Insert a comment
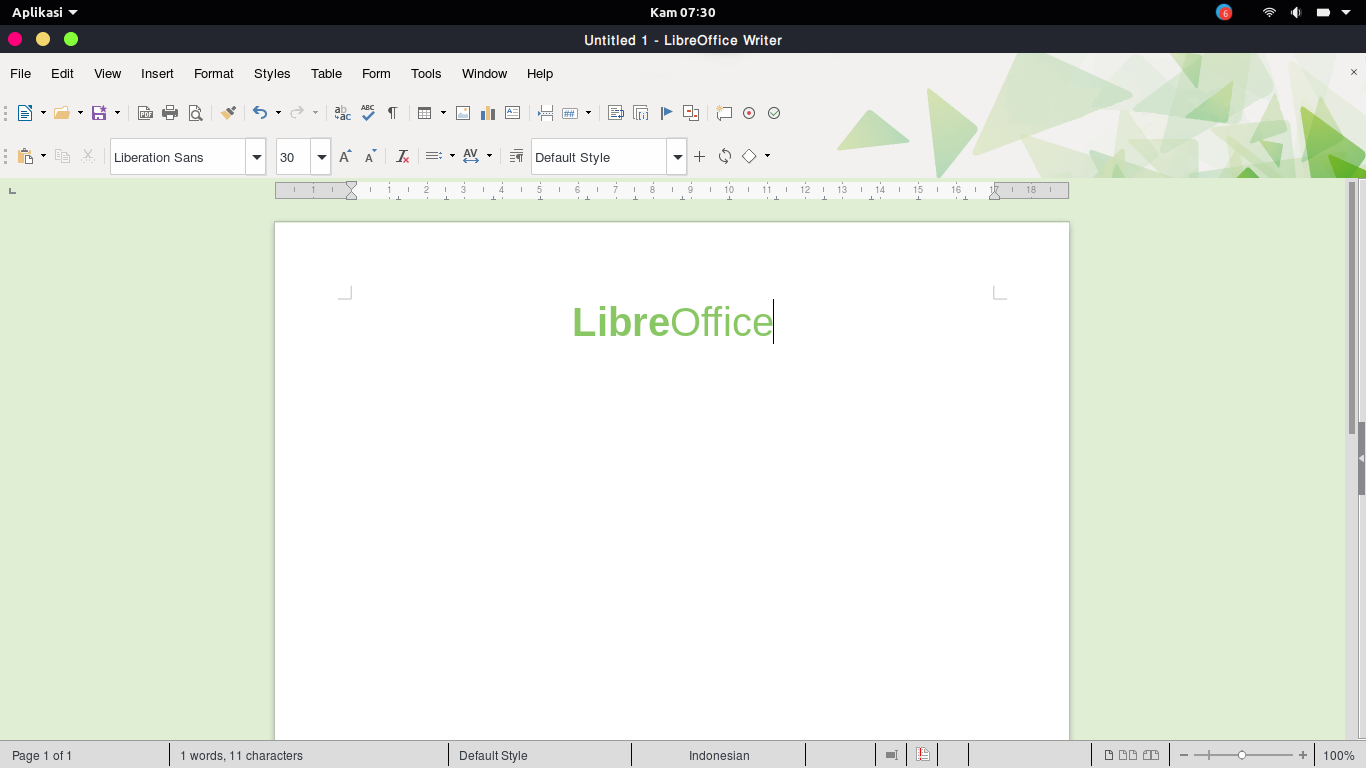 (x=724, y=113)
